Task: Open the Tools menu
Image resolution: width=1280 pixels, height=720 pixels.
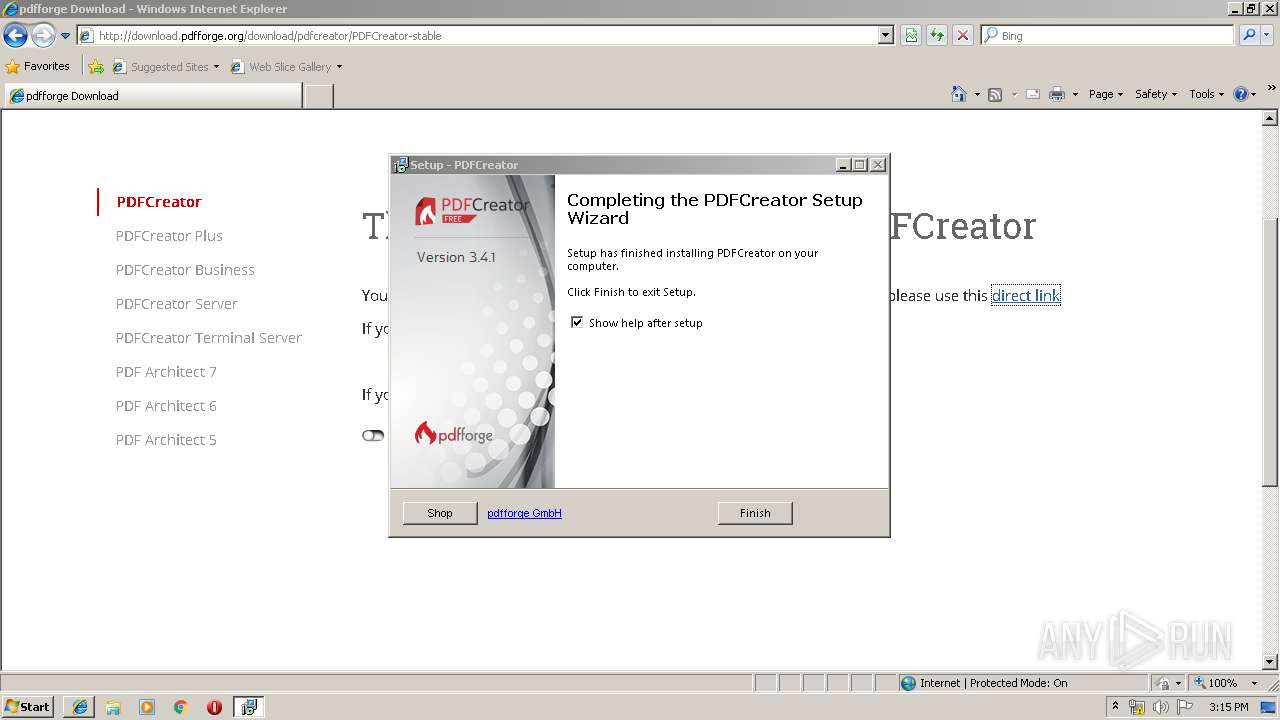Action: pos(1207,94)
